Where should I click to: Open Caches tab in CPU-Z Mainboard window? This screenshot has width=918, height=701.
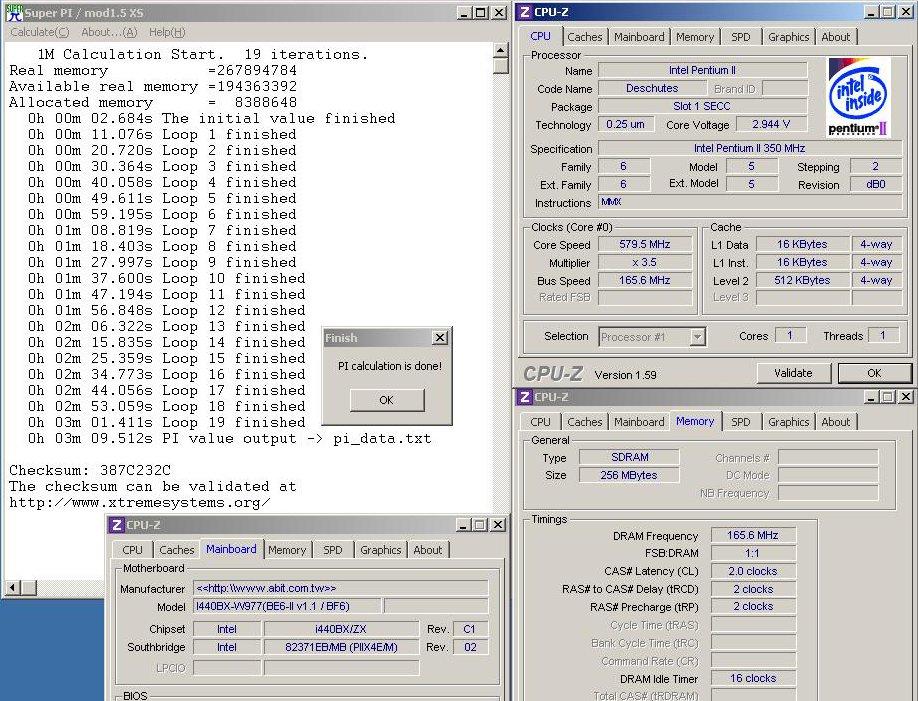pyautogui.click(x=176, y=550)
